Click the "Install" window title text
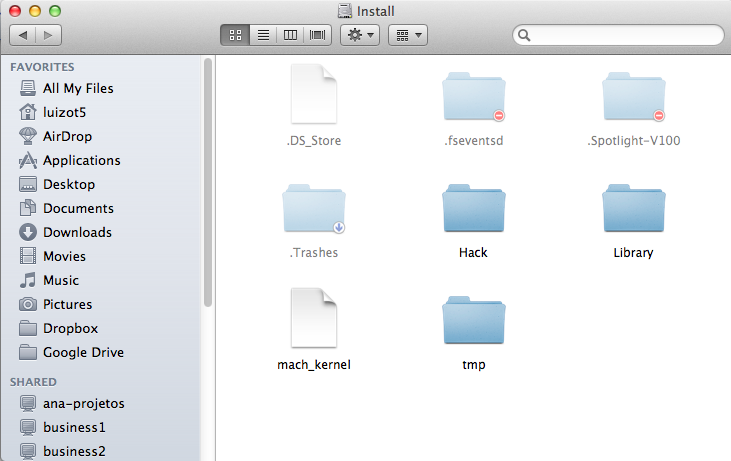 click(376, 11)
